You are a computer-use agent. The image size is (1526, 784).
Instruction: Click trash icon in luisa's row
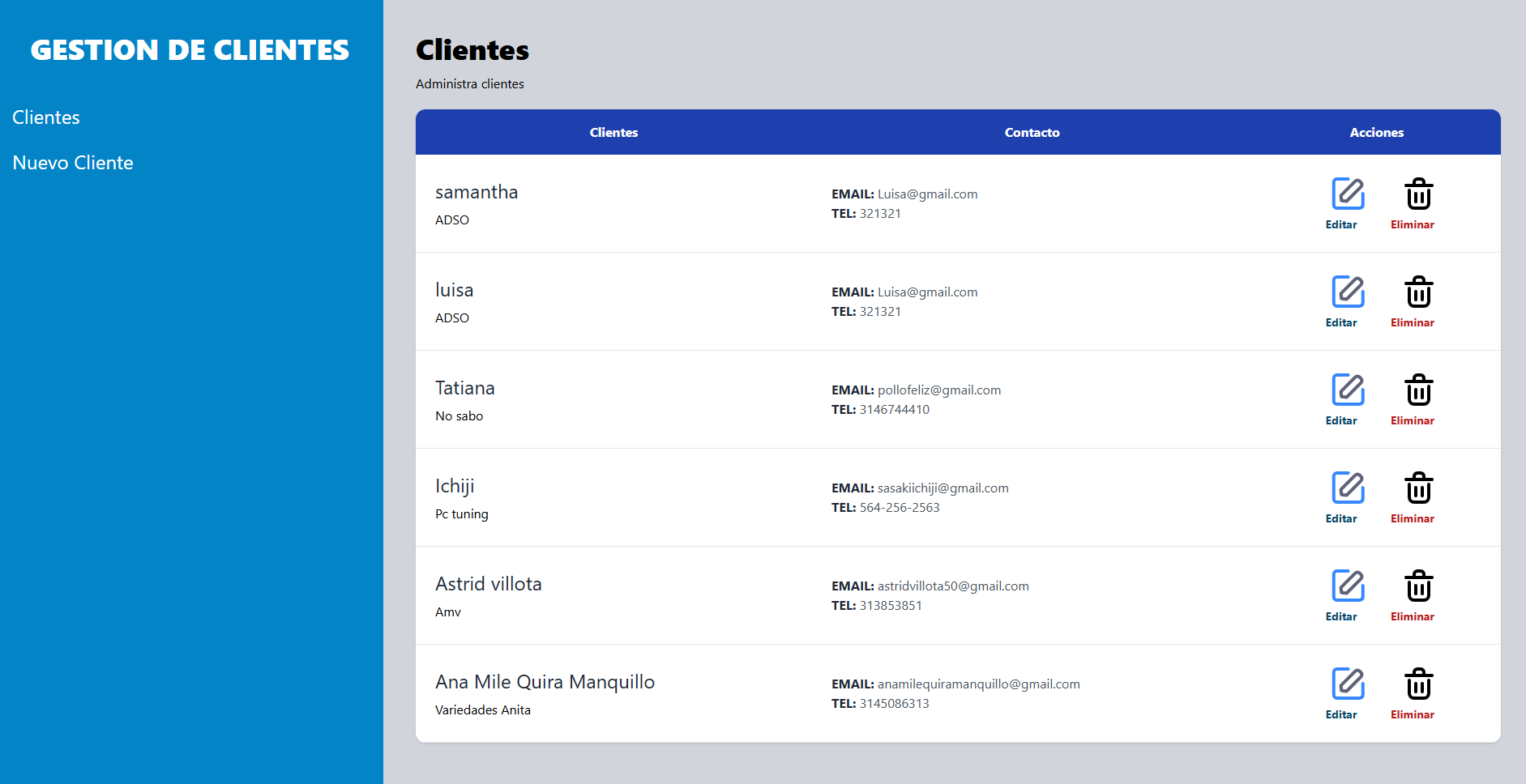pyautogui.click(x=1418, y=292)
